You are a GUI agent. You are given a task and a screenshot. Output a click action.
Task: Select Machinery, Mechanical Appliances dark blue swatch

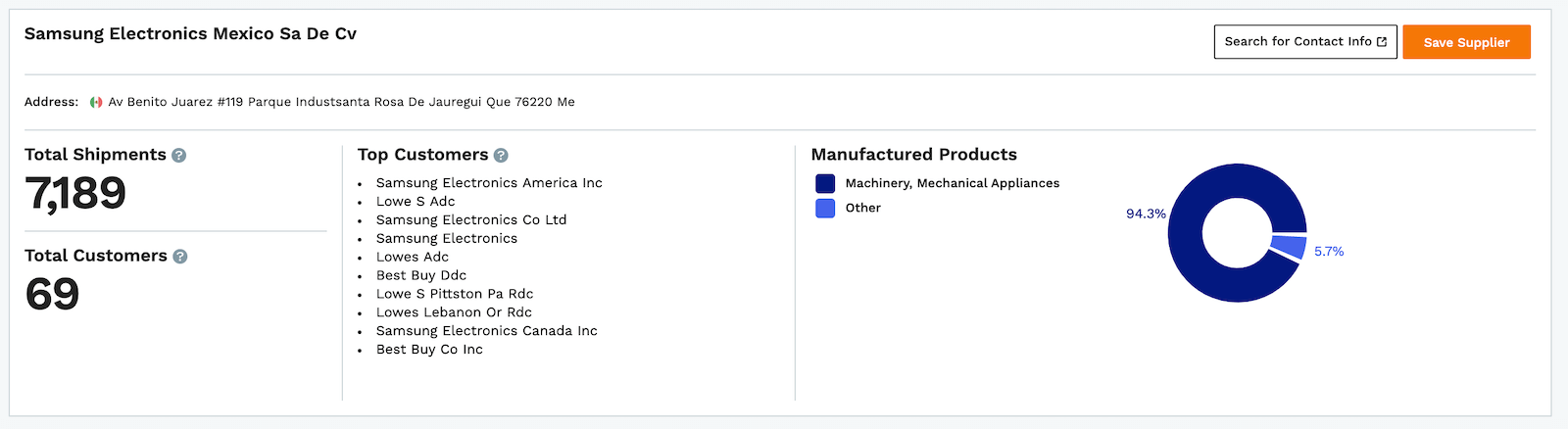[825, 183]
